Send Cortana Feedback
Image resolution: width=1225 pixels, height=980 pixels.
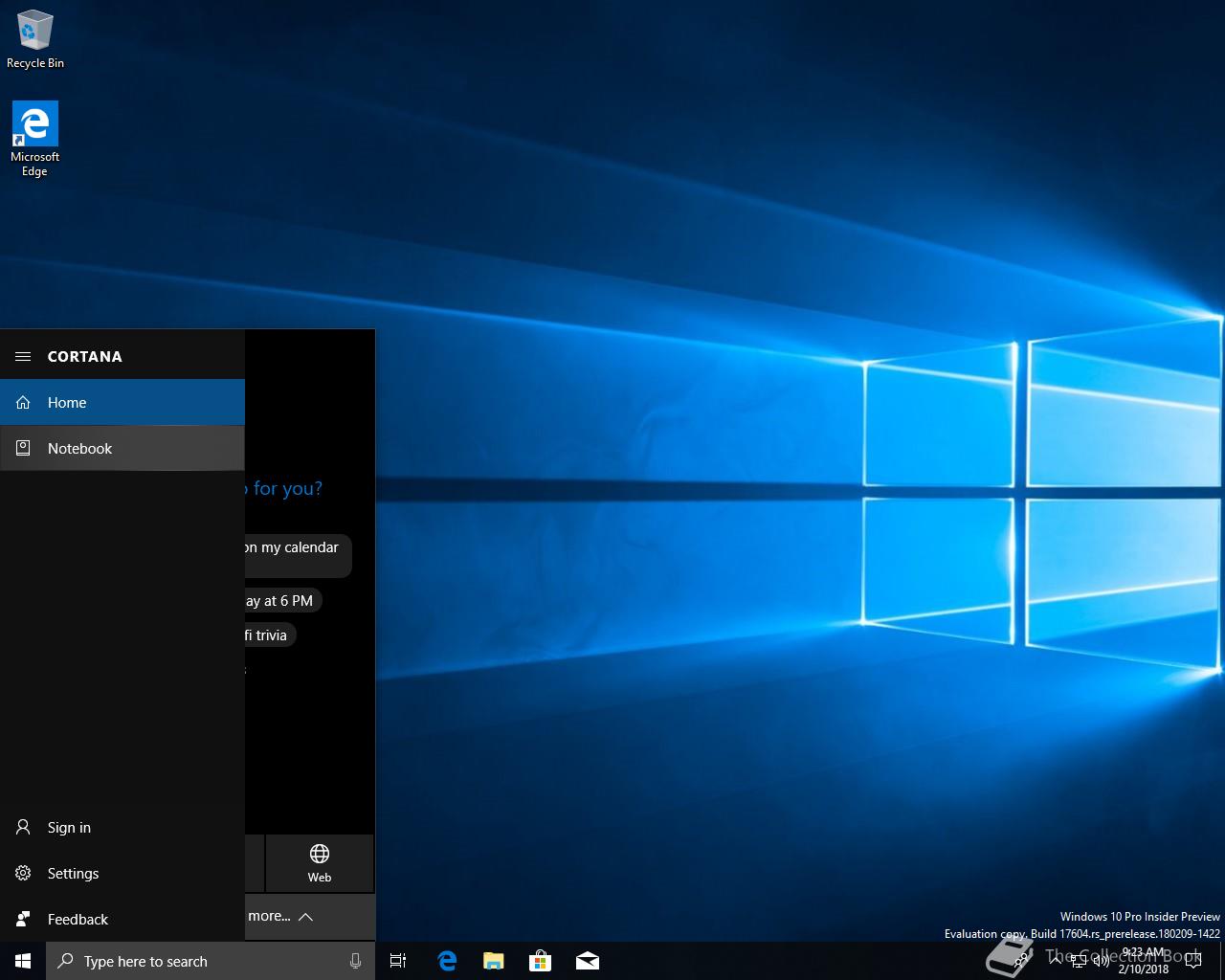[77, 920]
